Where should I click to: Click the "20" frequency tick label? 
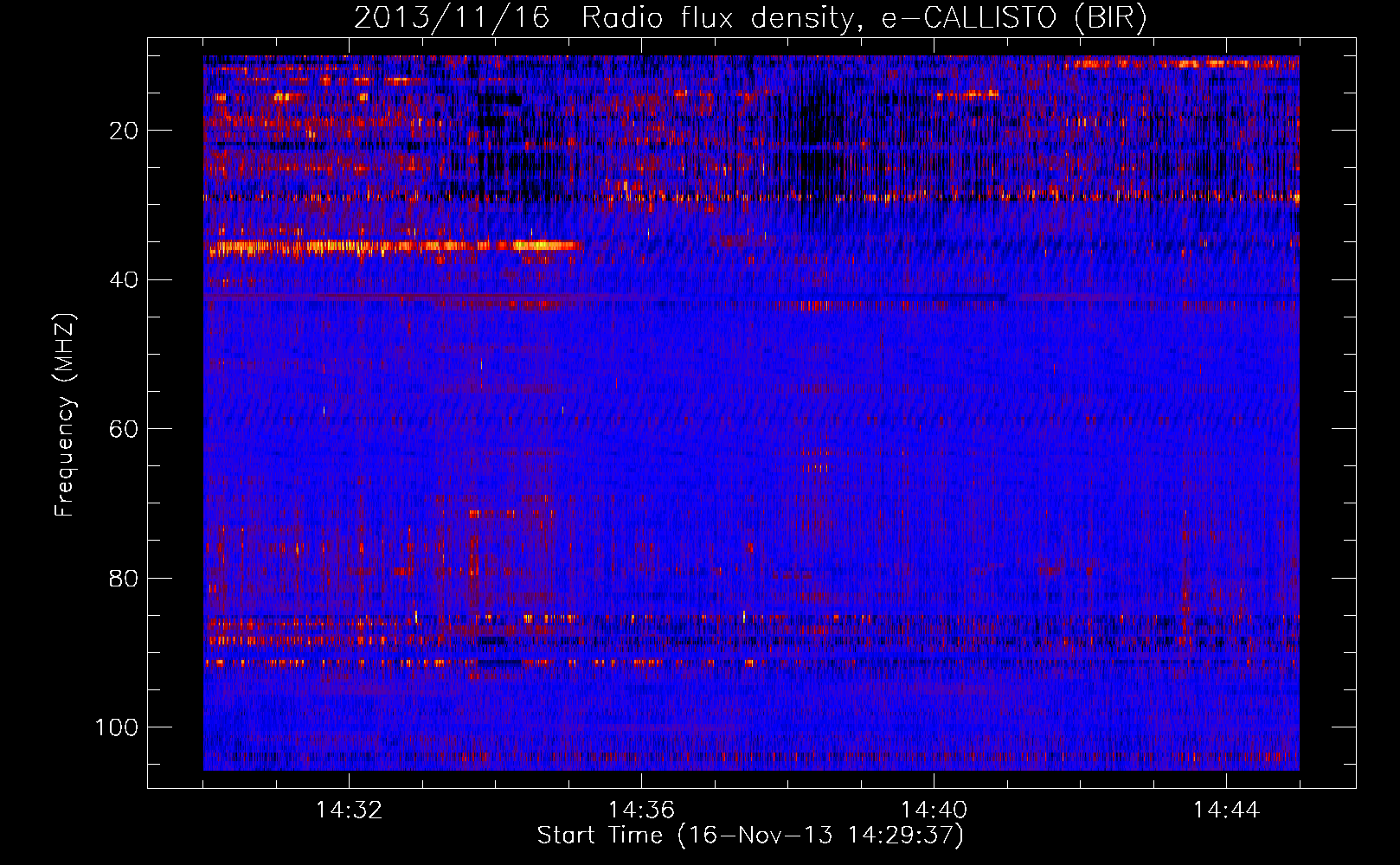point(125,131)
